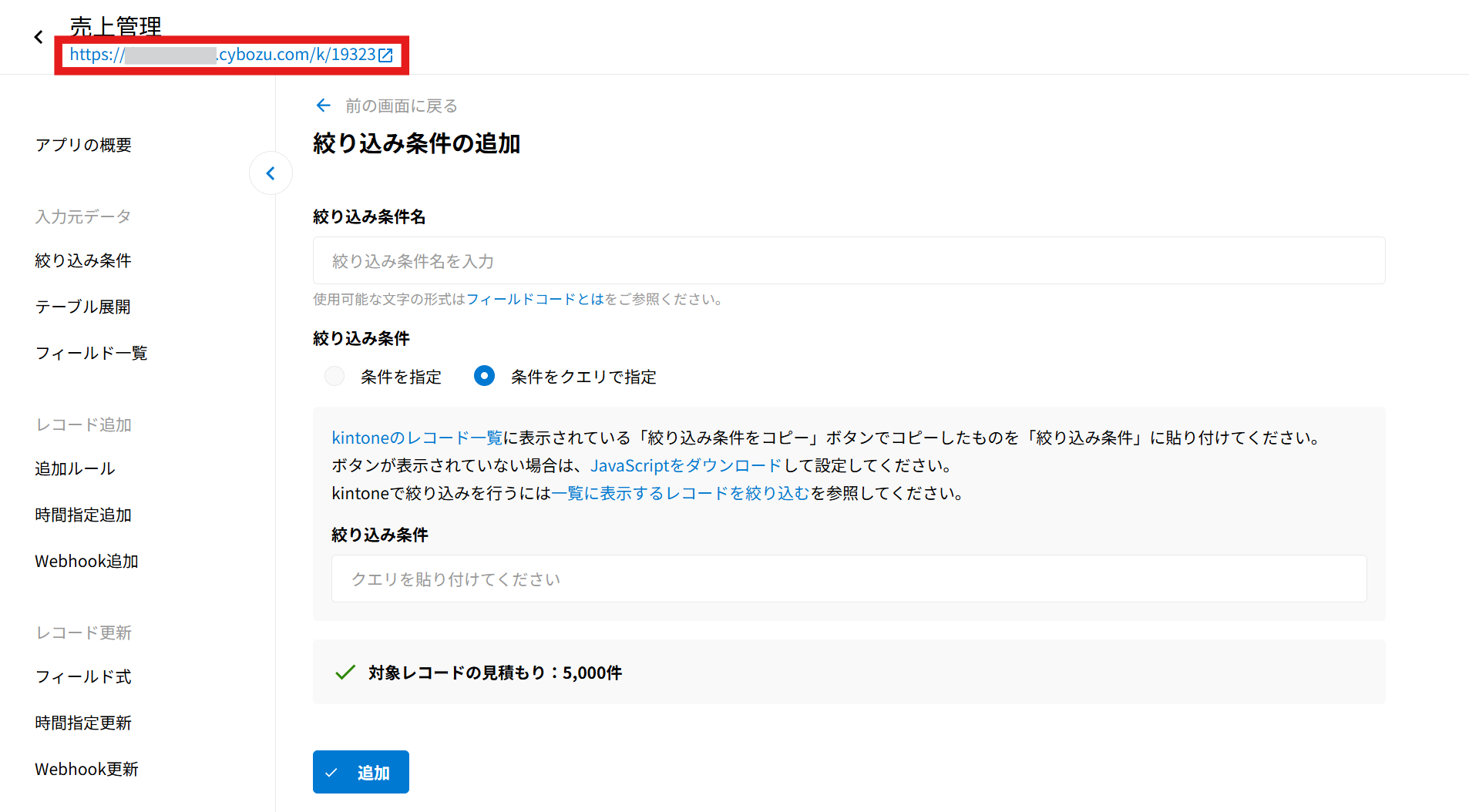Click the JavaScriptをダウンロード link
1469x812 pixels.
click(x=686, y=465)
